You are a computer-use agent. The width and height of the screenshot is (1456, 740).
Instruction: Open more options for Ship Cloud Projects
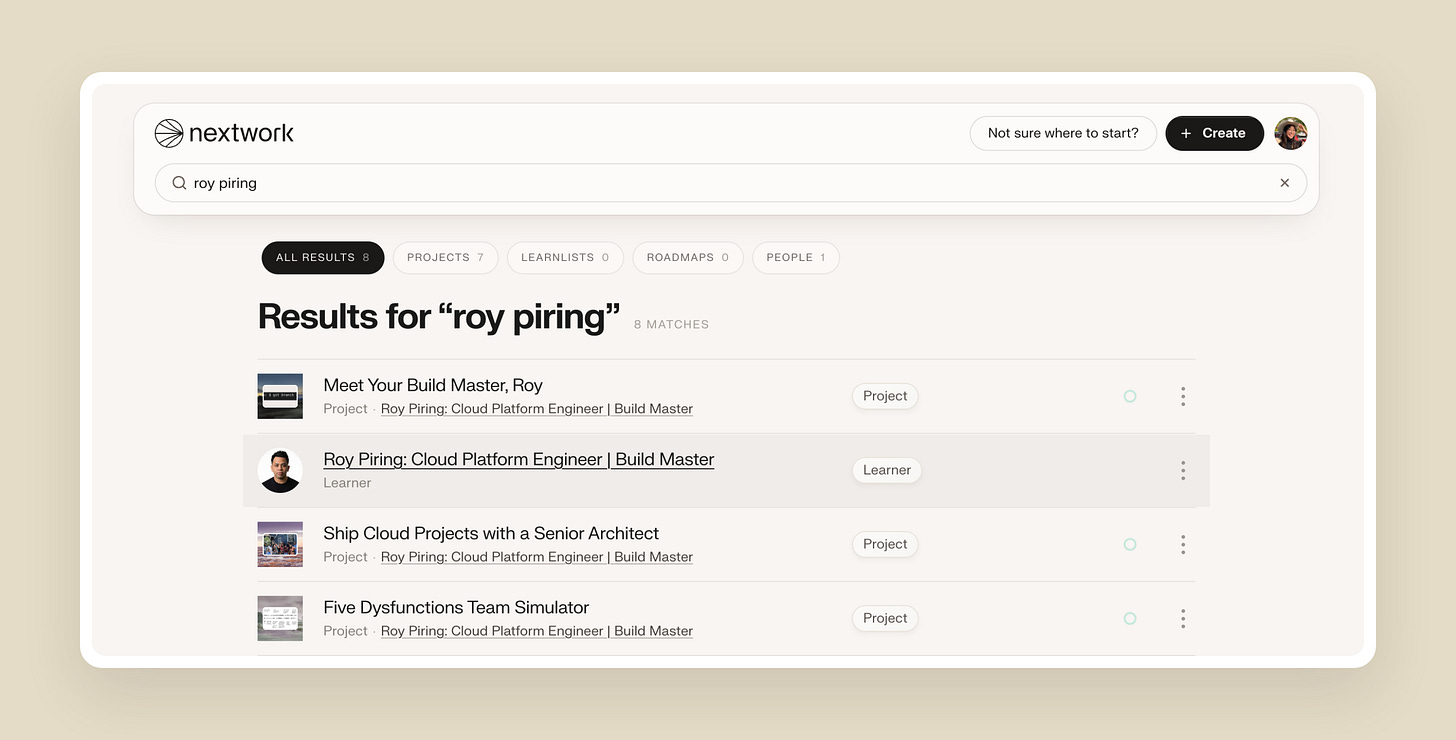pyautogui.click(x=1183, y=544)
